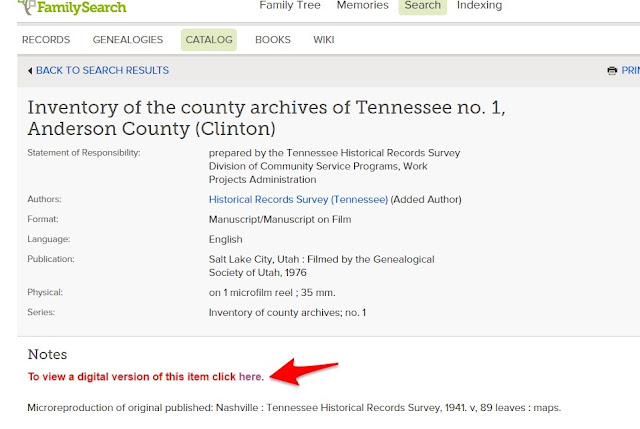
Task: Click the Notes section heading
Action: (47, 354)
